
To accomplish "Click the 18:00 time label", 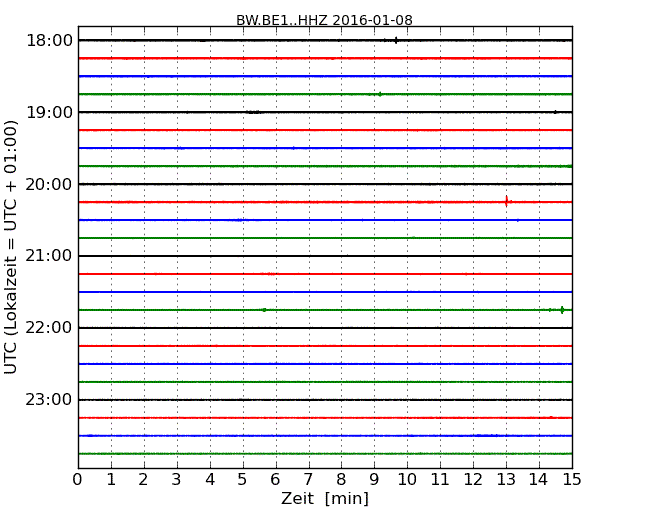I will click(x=49, y=41).
